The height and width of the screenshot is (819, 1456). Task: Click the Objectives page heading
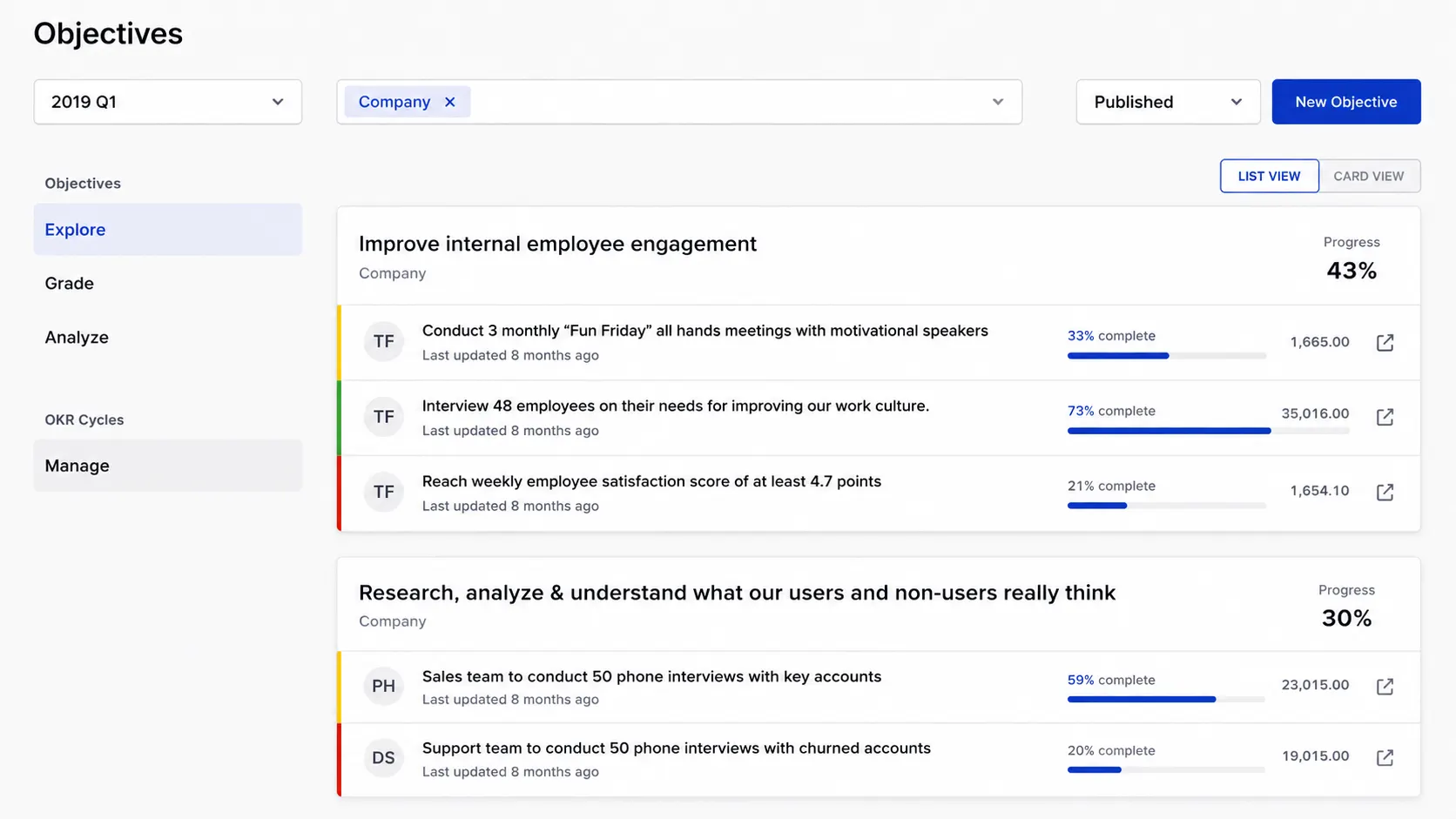click(108, 33)
